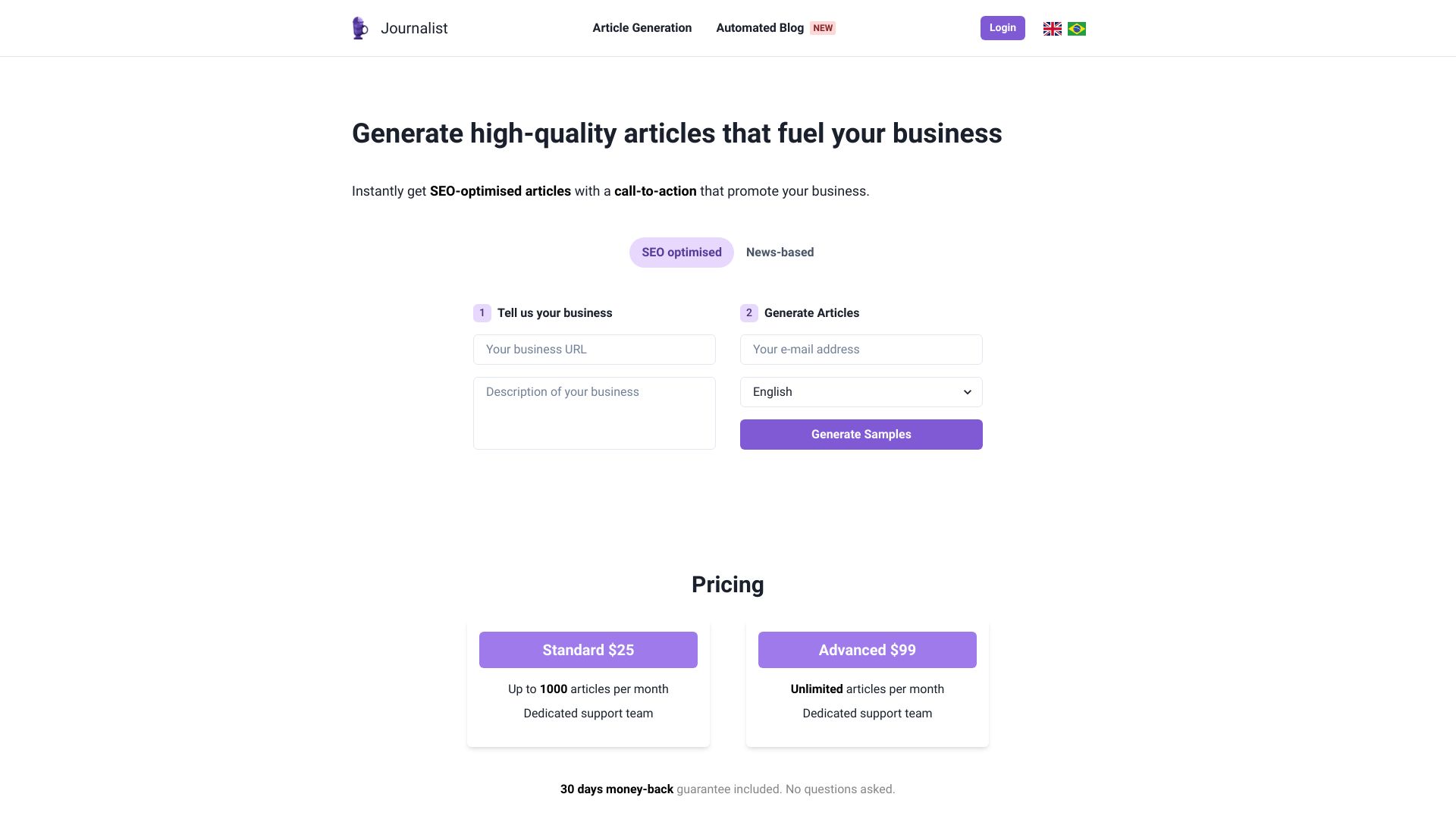Select the English language dropdown

[861, 392]
